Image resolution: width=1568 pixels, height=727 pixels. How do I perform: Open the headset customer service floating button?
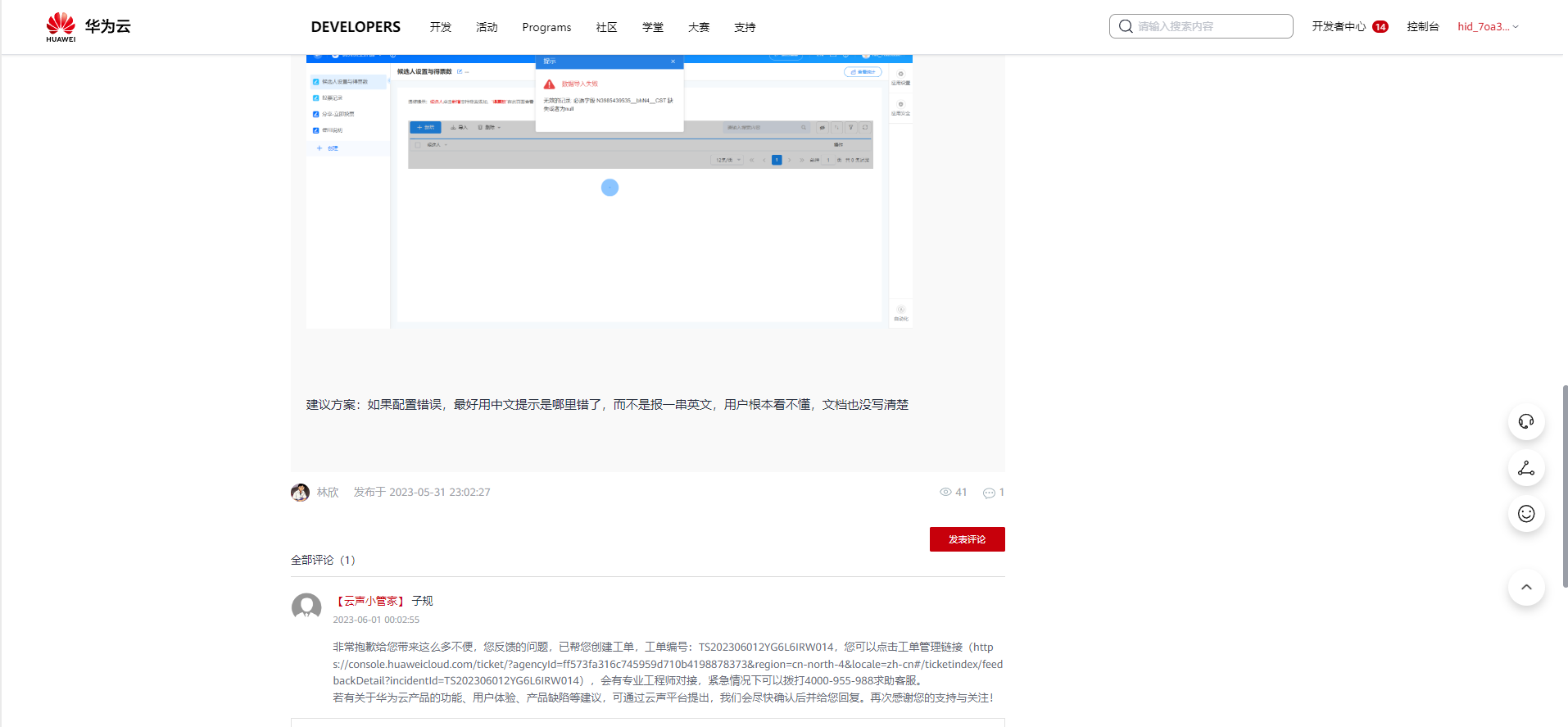(x=1526, y=422)
